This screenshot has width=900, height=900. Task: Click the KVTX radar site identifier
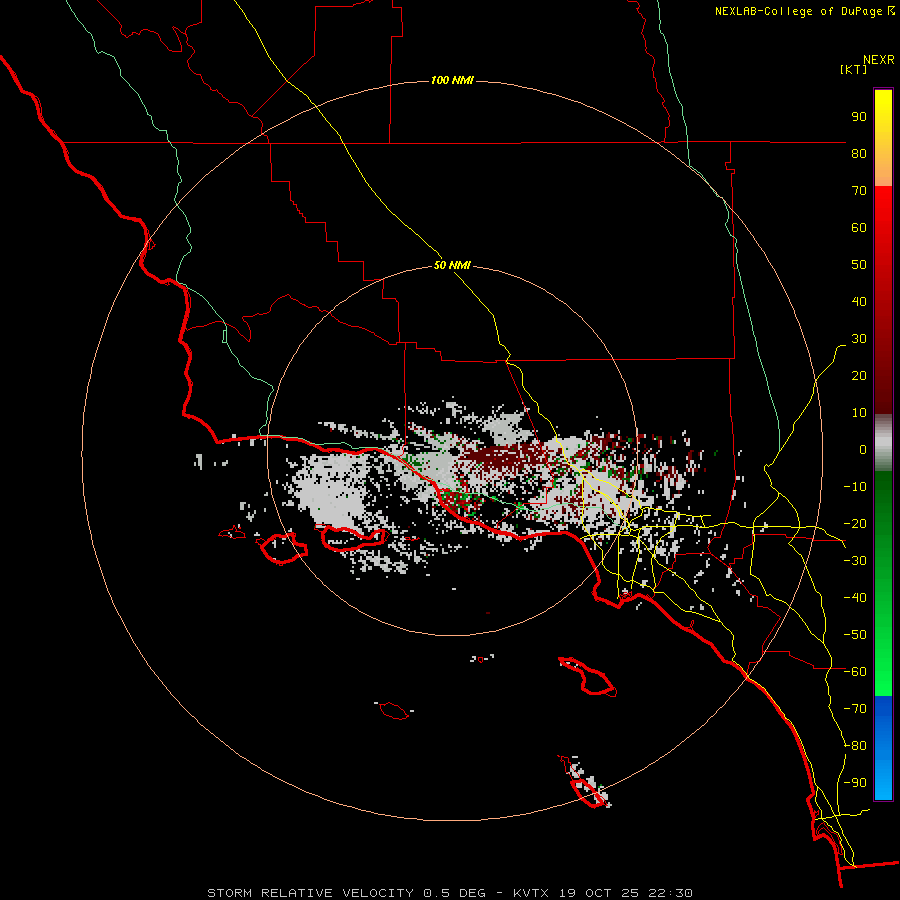(x=532, y=893)
